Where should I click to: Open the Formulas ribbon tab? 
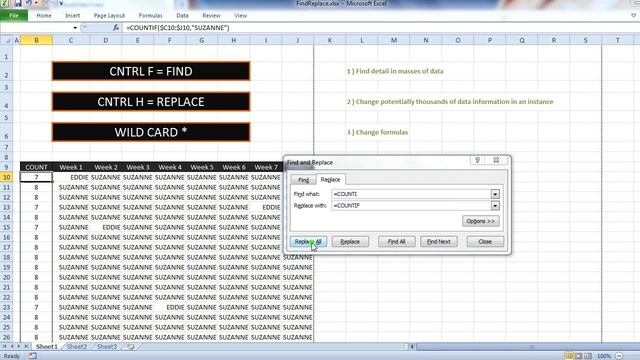tap(150, 16)
